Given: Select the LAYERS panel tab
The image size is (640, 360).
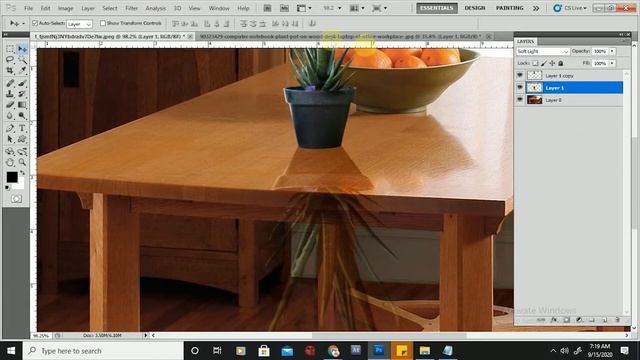Looking at the screenshot, I should coord(525,42).
